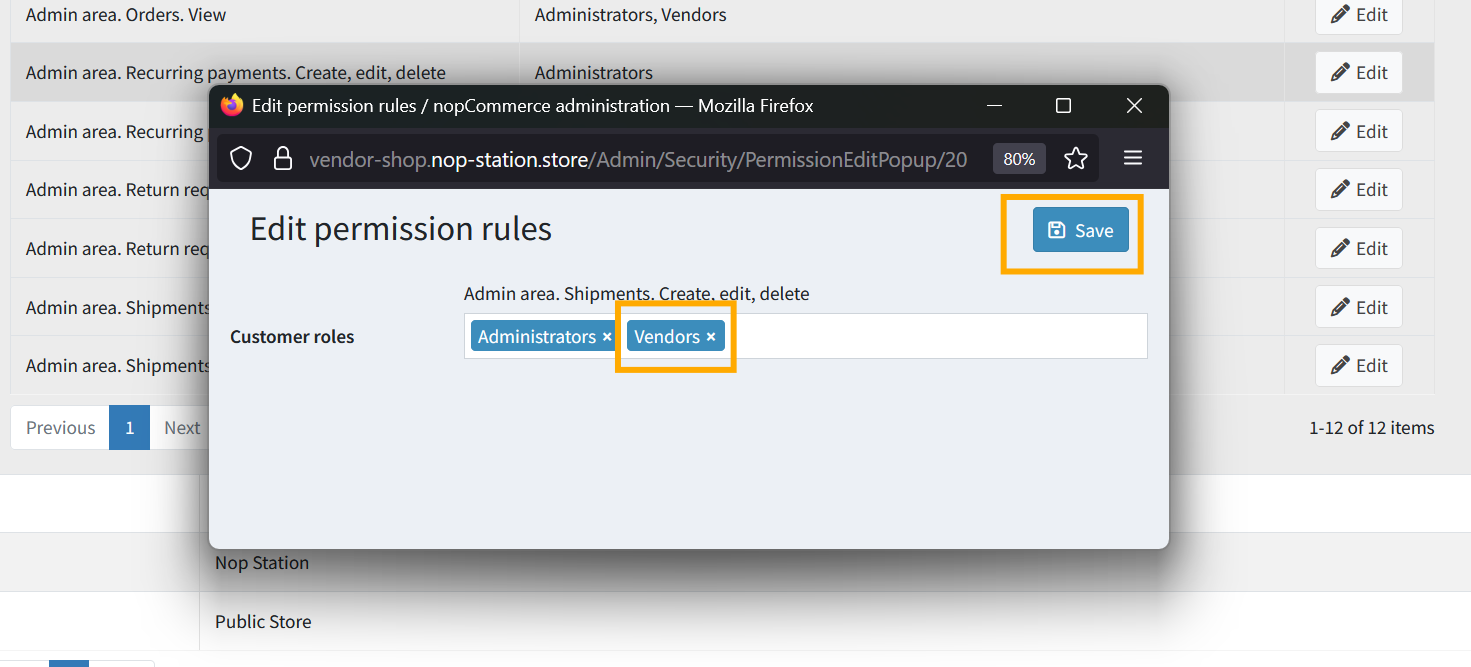Click the Firefox logo in title bar
The image size is (1471, 667).
pyautogui.click(x=232, y=105)
